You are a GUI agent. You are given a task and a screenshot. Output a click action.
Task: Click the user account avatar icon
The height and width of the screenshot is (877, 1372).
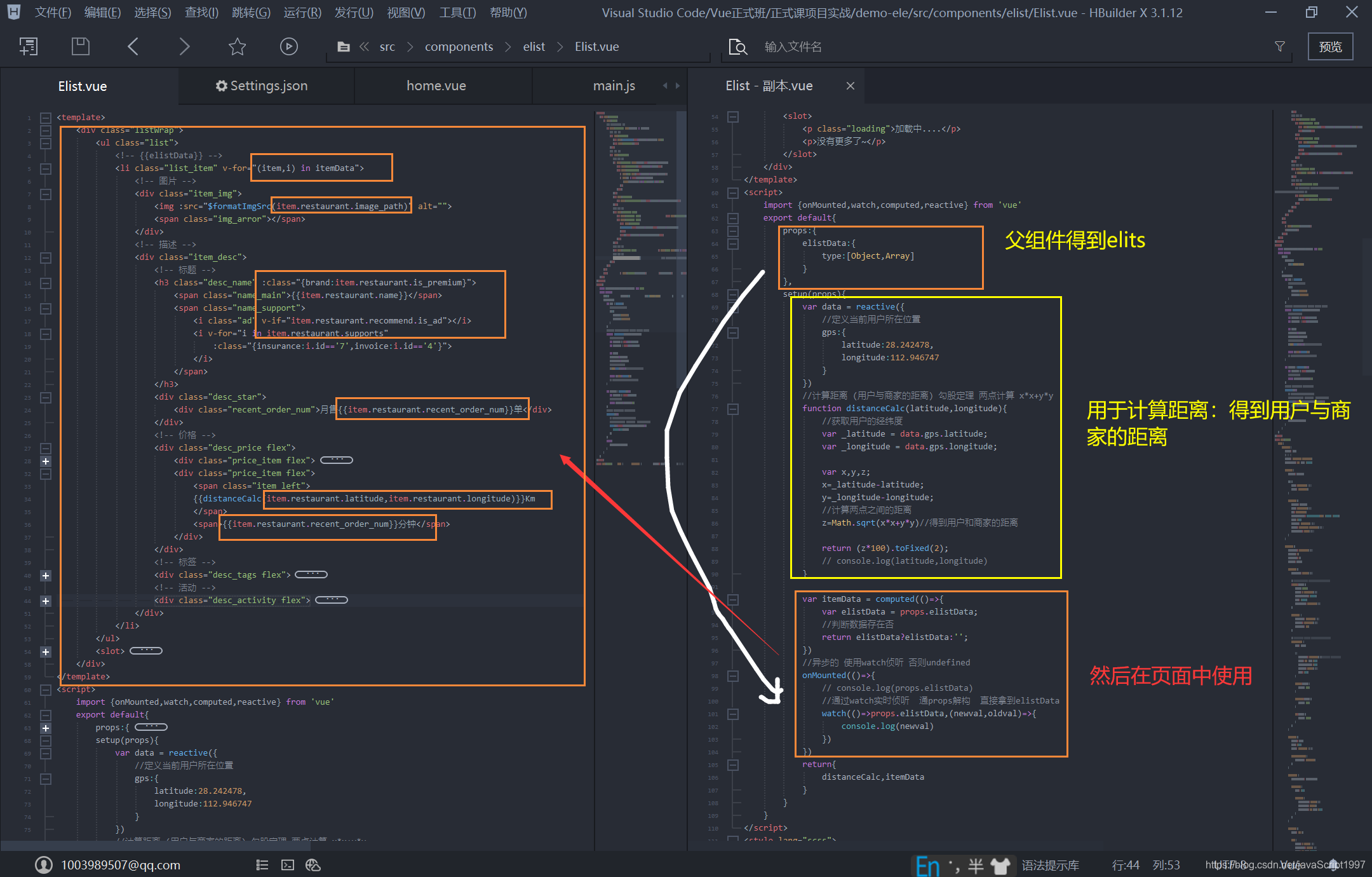pos(44,864)
